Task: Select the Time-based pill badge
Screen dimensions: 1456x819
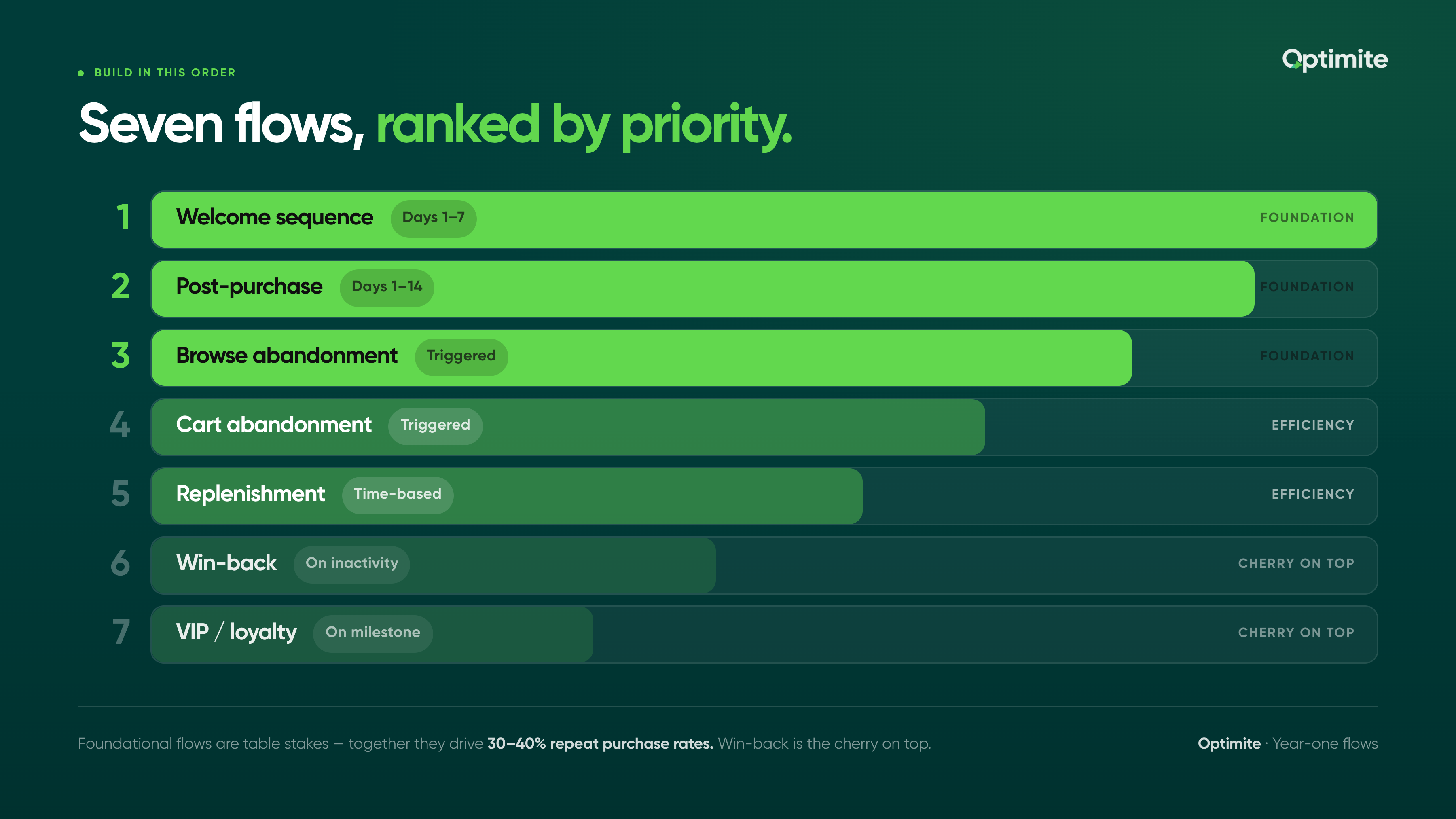Action: [x=397, y=495]
